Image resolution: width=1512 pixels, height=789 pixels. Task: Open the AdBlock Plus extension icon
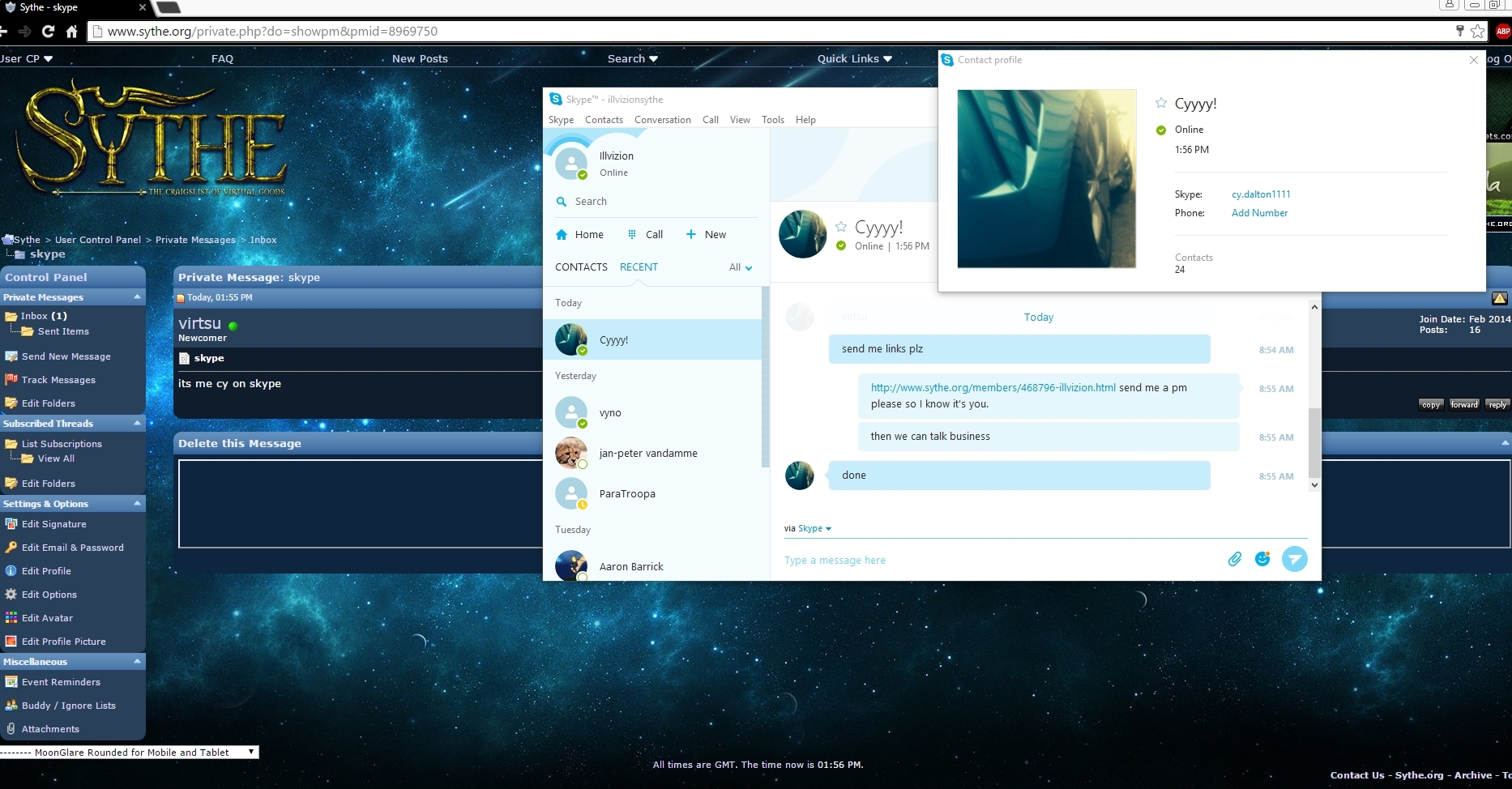[x=1503, y=32]
